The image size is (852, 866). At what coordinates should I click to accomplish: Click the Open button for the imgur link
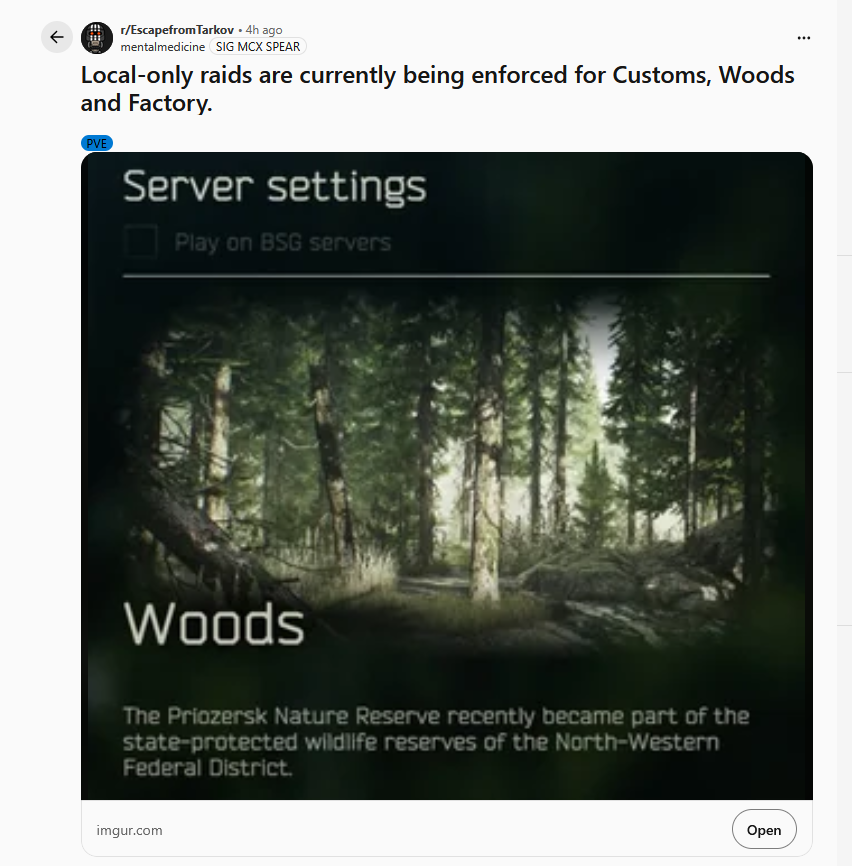764,830
